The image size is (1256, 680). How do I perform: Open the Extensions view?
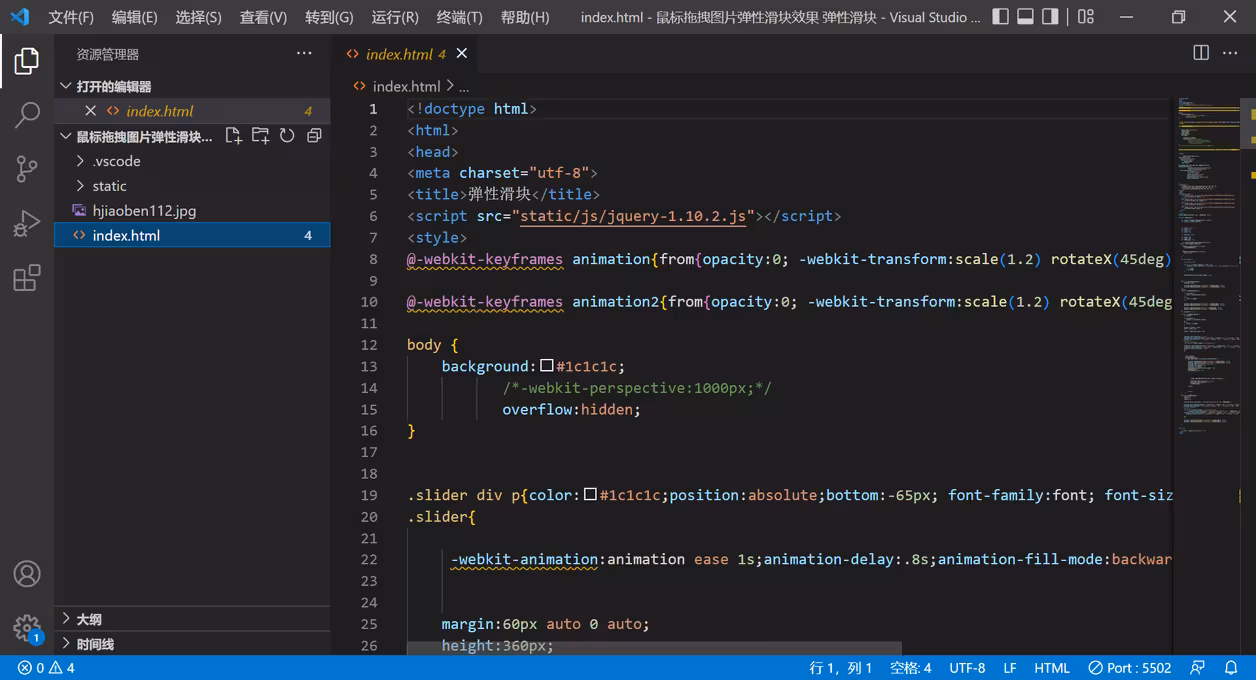(27, 277)
